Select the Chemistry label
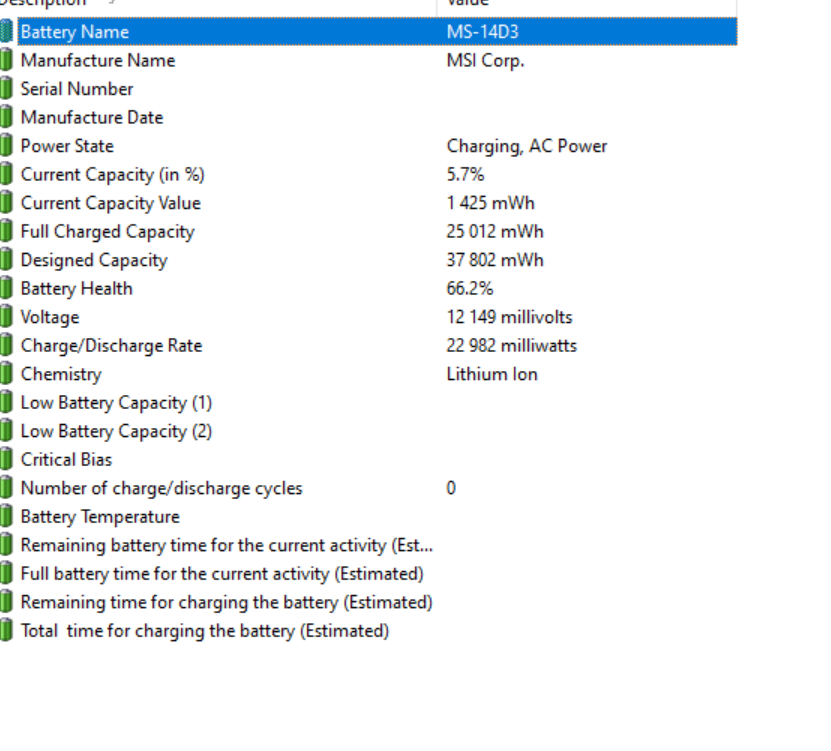Screen dimensions: 831x751 tap(61, 375)
